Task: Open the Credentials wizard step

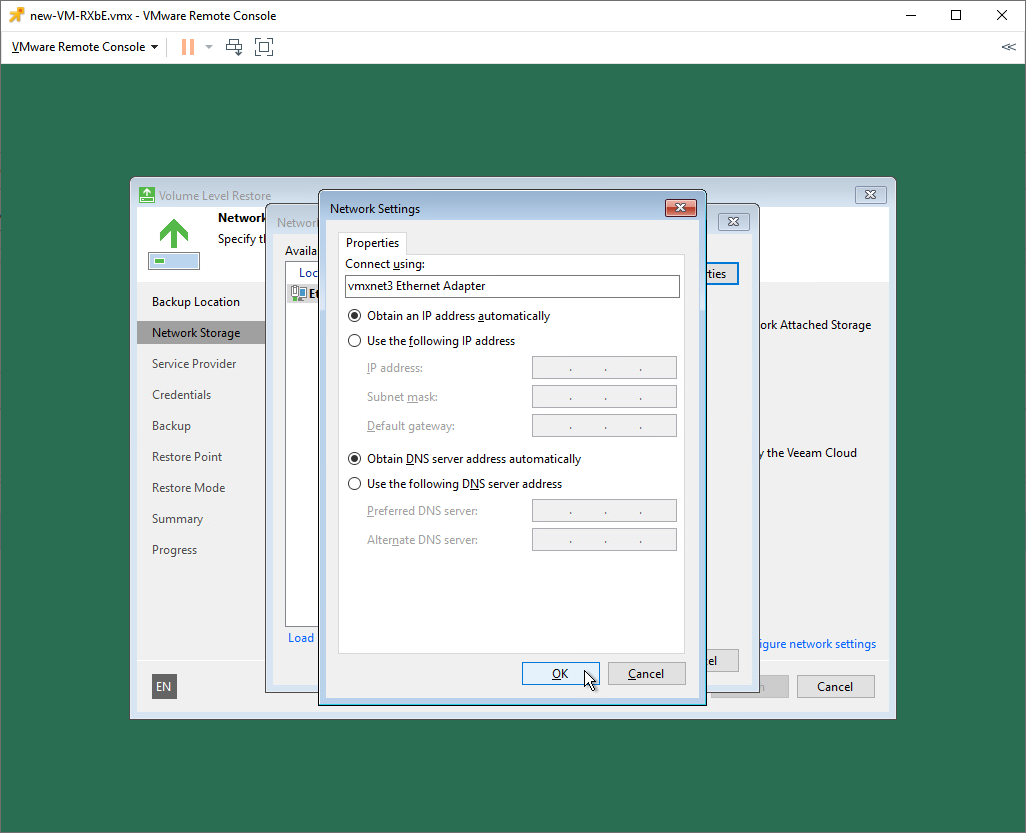Action: click(x=181, y=395)
